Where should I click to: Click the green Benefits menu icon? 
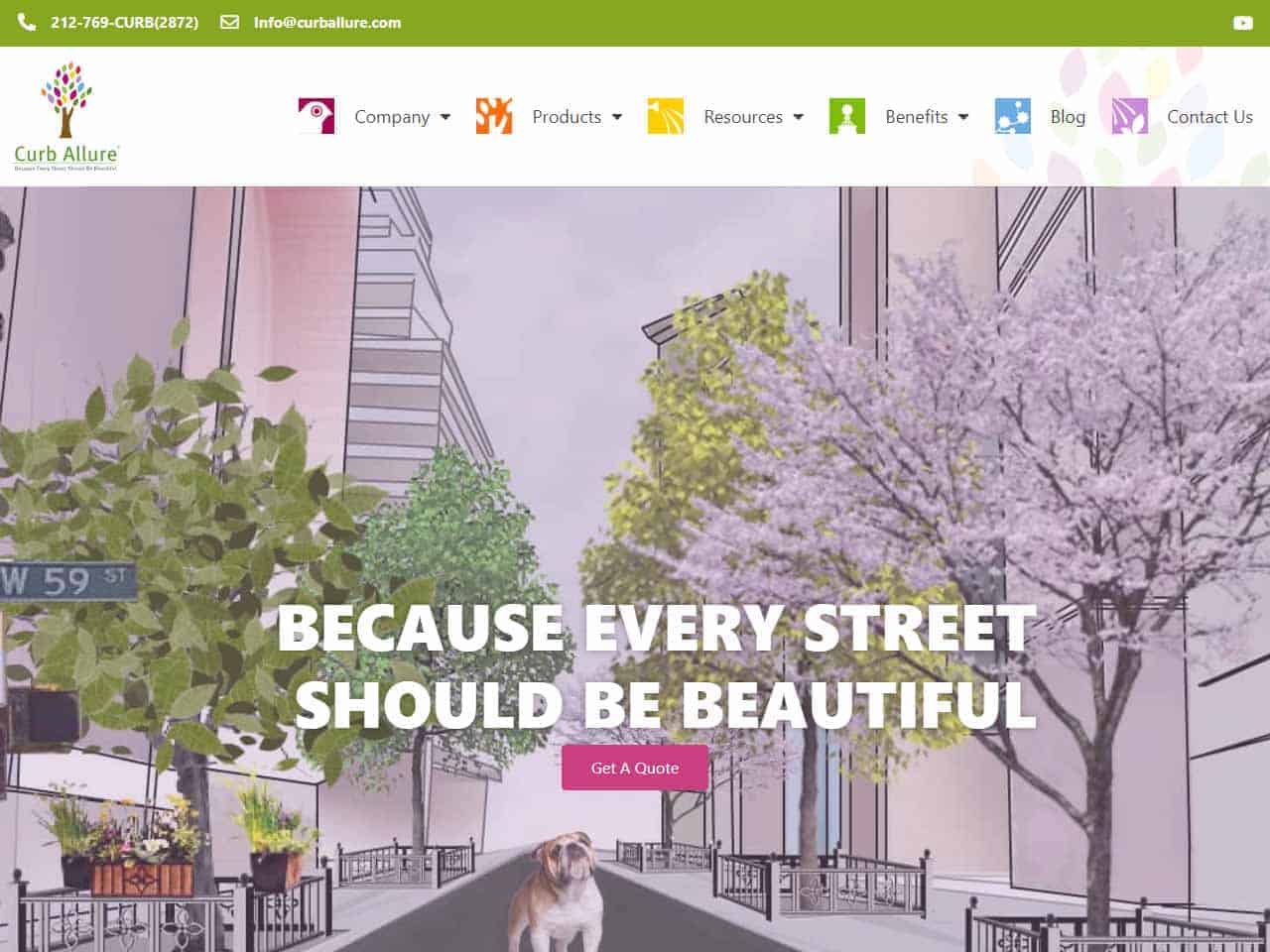[x=847, y=116]
